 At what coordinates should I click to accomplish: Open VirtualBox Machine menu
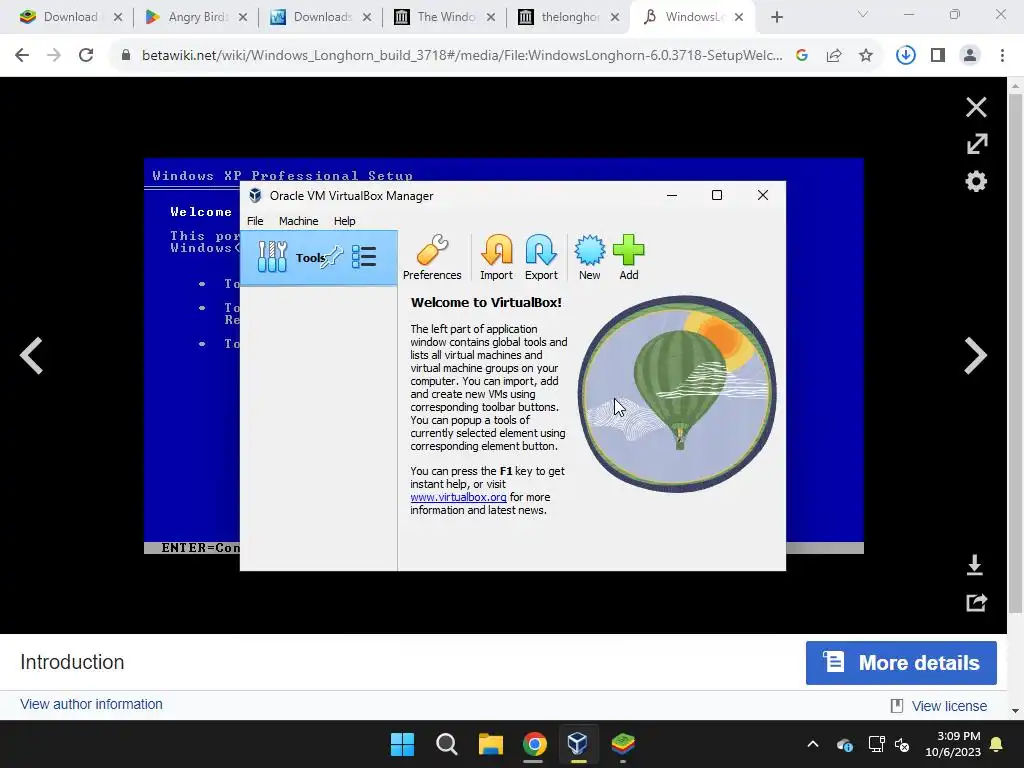(298, 221)
